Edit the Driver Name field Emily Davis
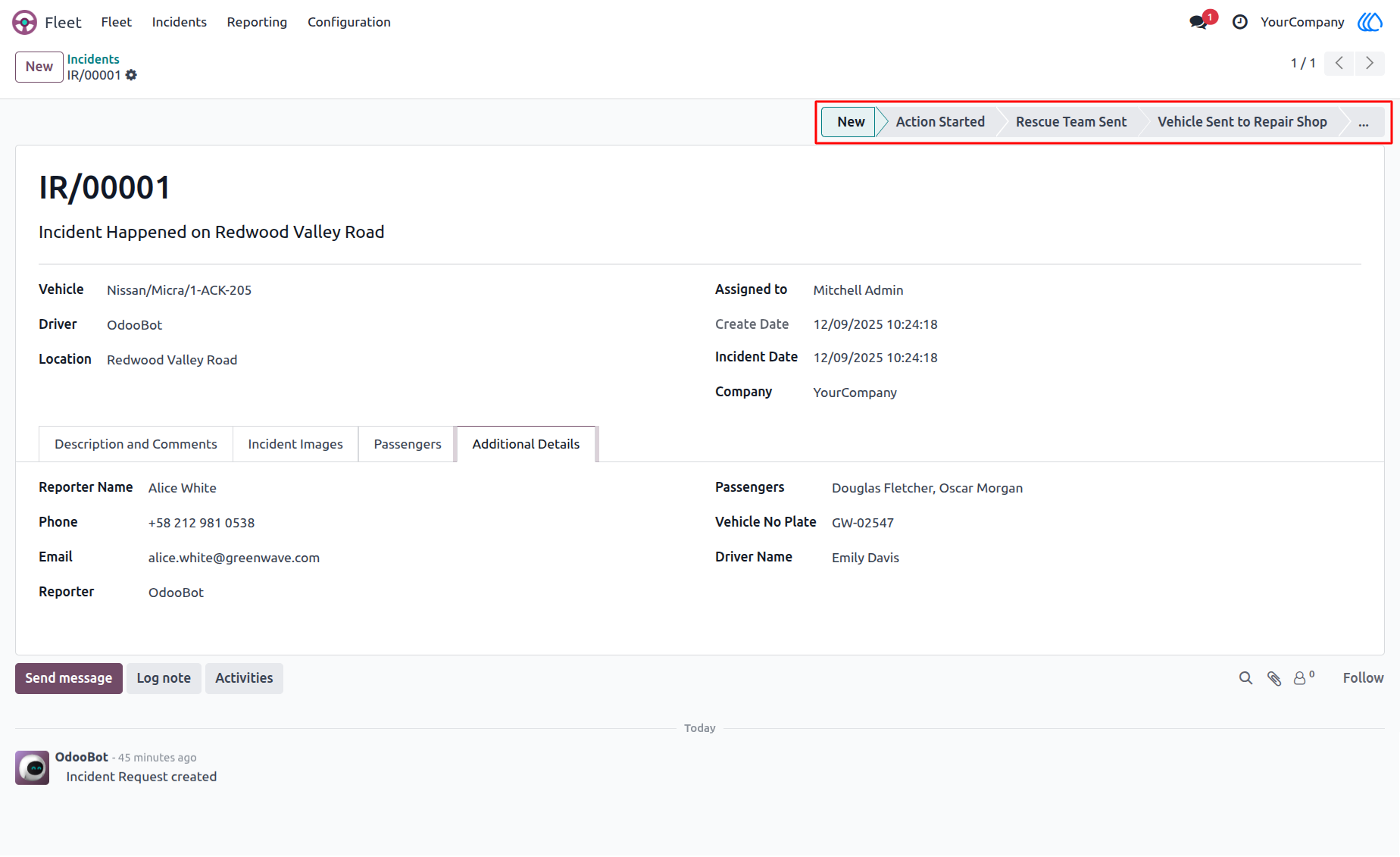This screenshot has width=1400, height=857. click(865, 558)
